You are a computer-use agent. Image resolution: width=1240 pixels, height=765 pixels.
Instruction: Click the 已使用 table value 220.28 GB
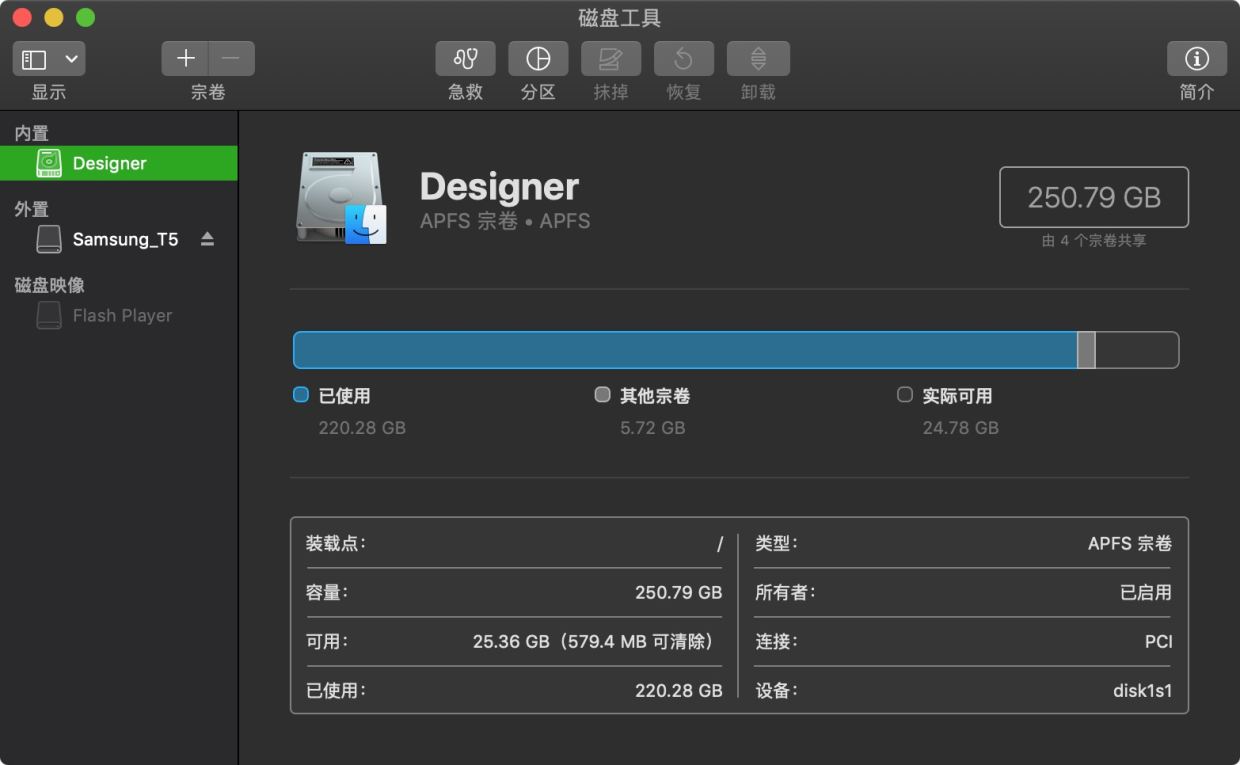pyautogui.click(x=679, y=691)
